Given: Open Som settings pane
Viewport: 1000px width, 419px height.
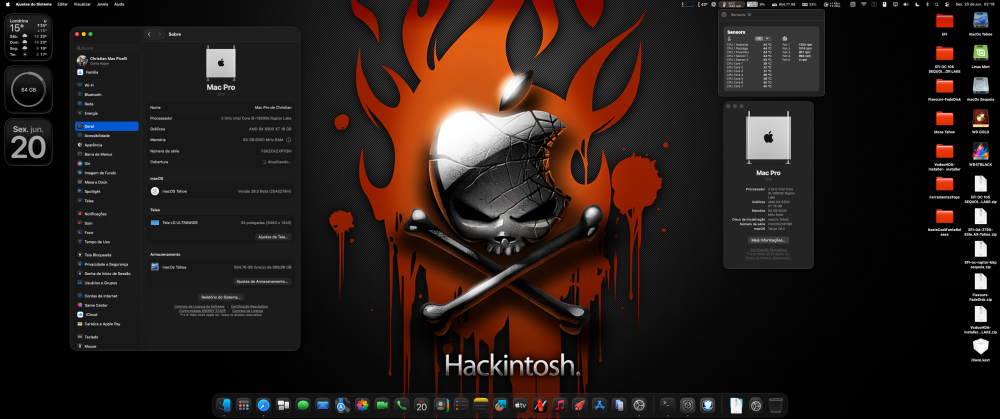Looking at the screenshot, I should tap(107, 223).
